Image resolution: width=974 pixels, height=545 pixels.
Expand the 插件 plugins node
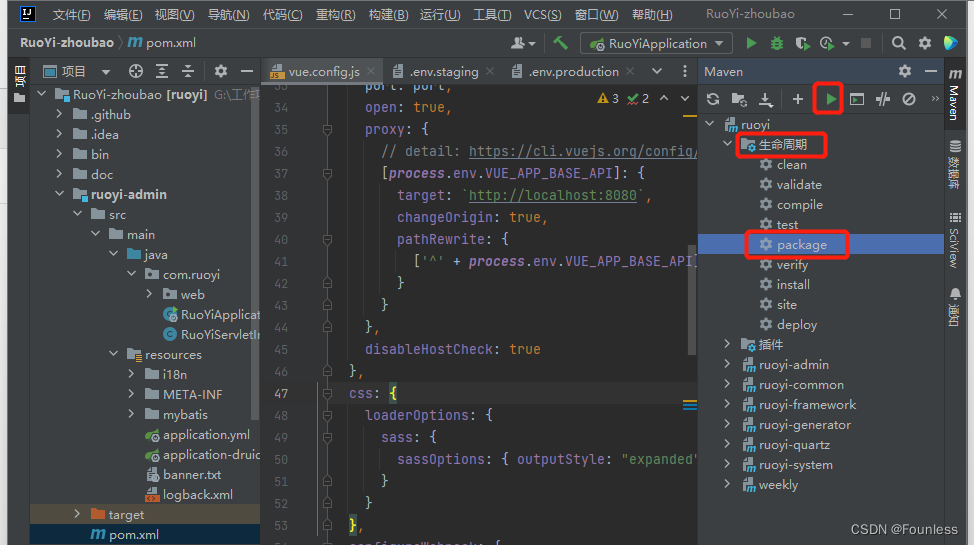[727, 344]
